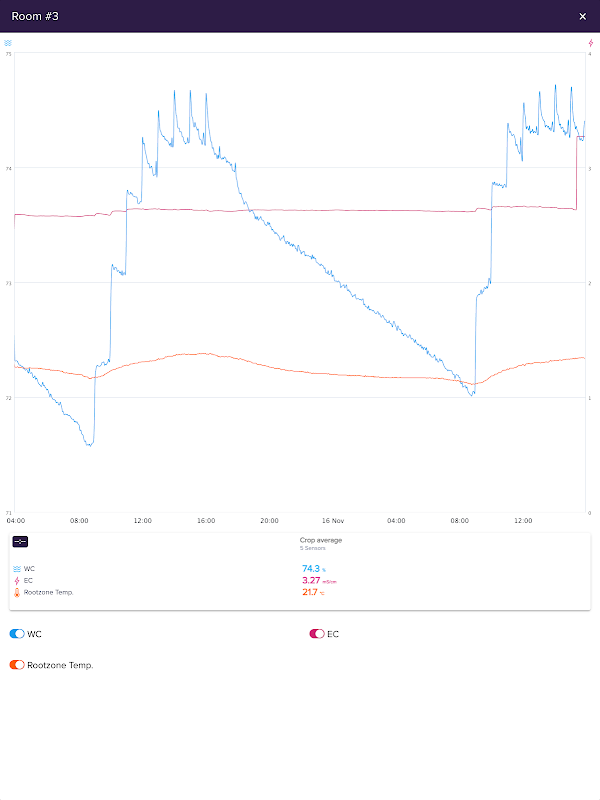
Task: Click the dark sensor badge icon in legend card
Action: [20, 541]
